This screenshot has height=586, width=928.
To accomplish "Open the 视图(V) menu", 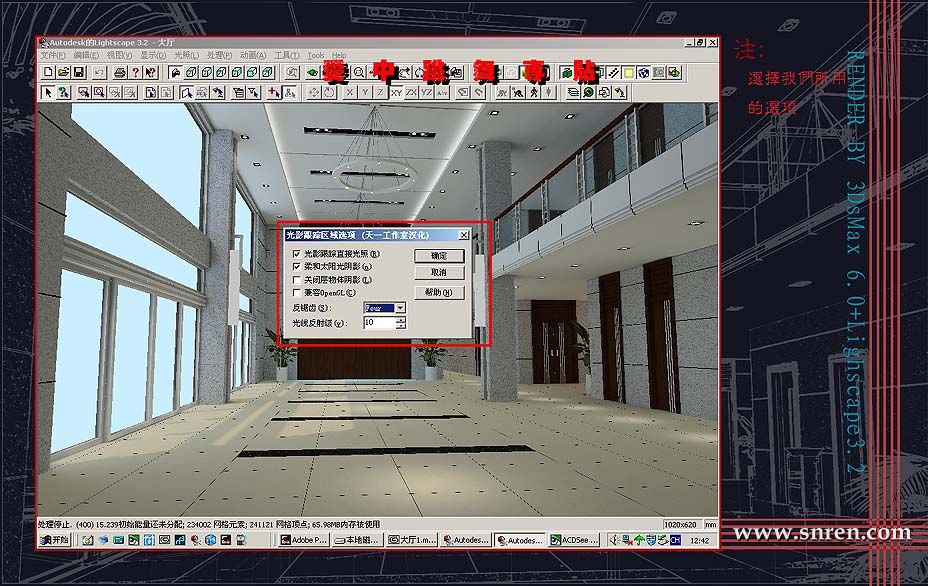I will pyautogui.click(x=120, y=55).
